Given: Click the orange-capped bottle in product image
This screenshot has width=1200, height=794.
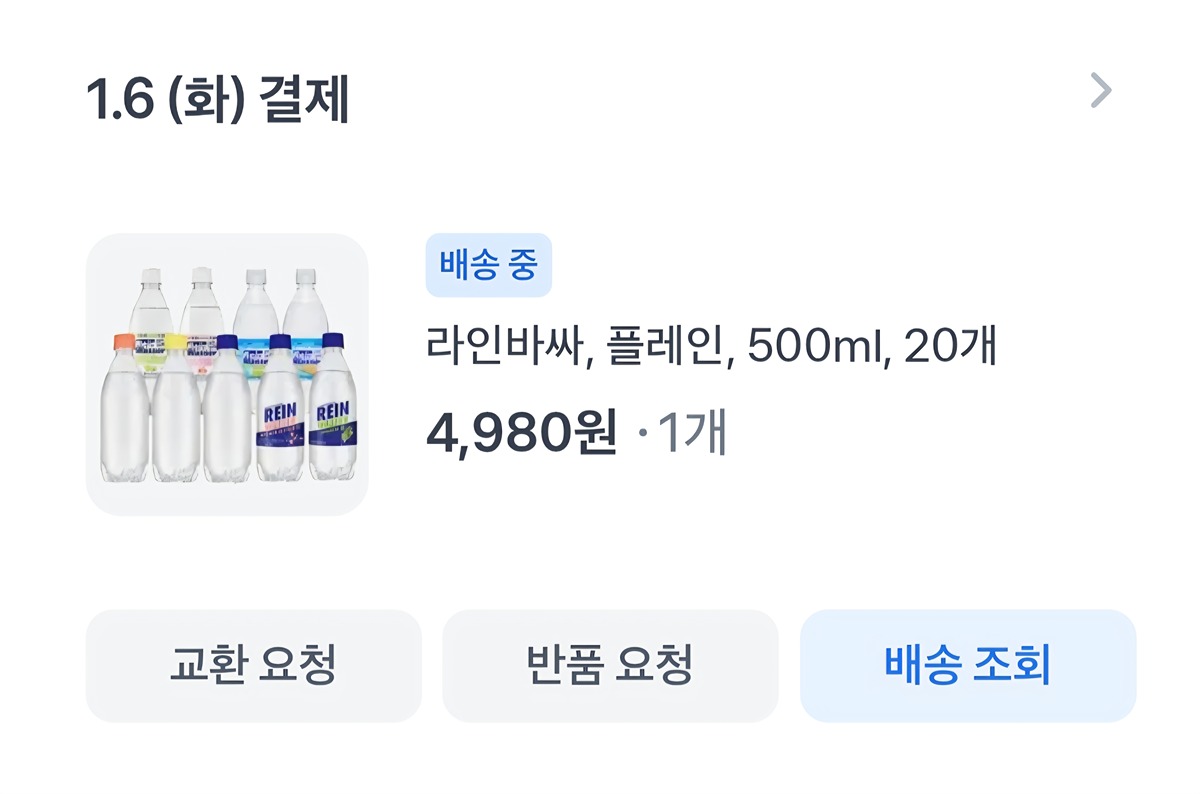Looking at the screenshot, I should click(x=124, y=410).
